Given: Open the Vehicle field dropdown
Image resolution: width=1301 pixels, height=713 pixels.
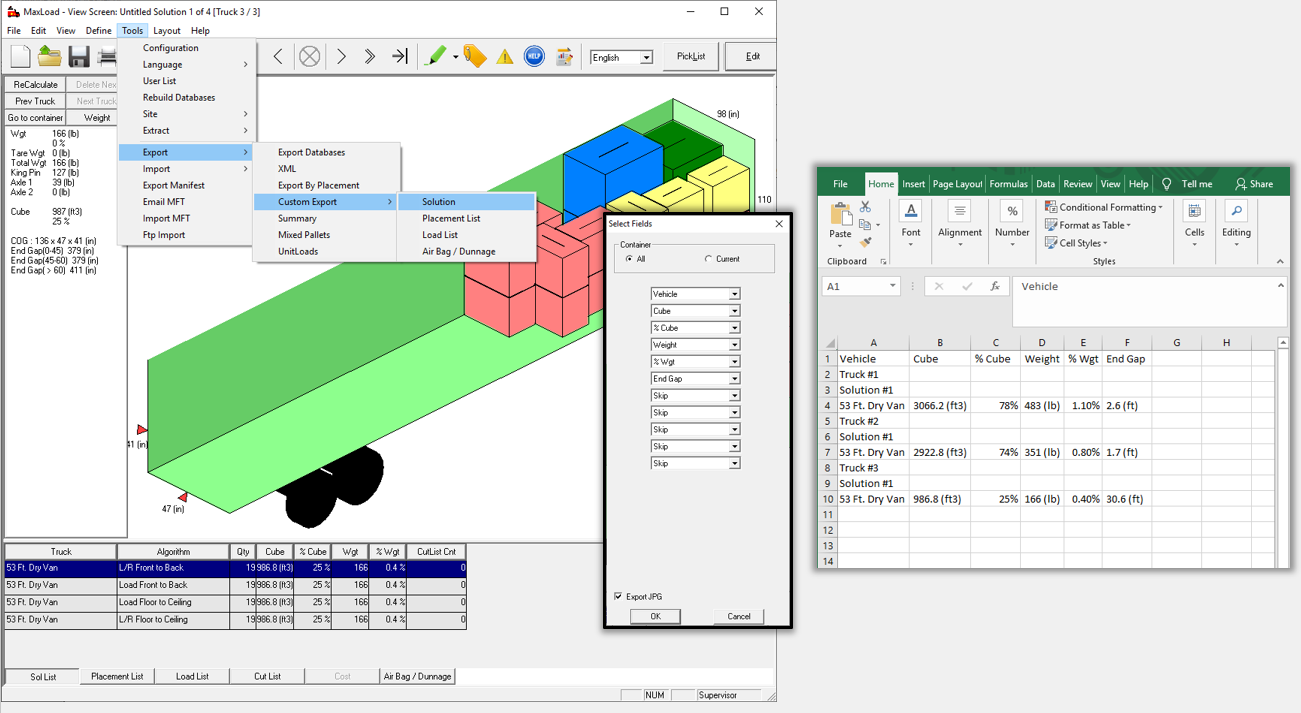Looking at the screenshot, I should [x=734, y=294].
